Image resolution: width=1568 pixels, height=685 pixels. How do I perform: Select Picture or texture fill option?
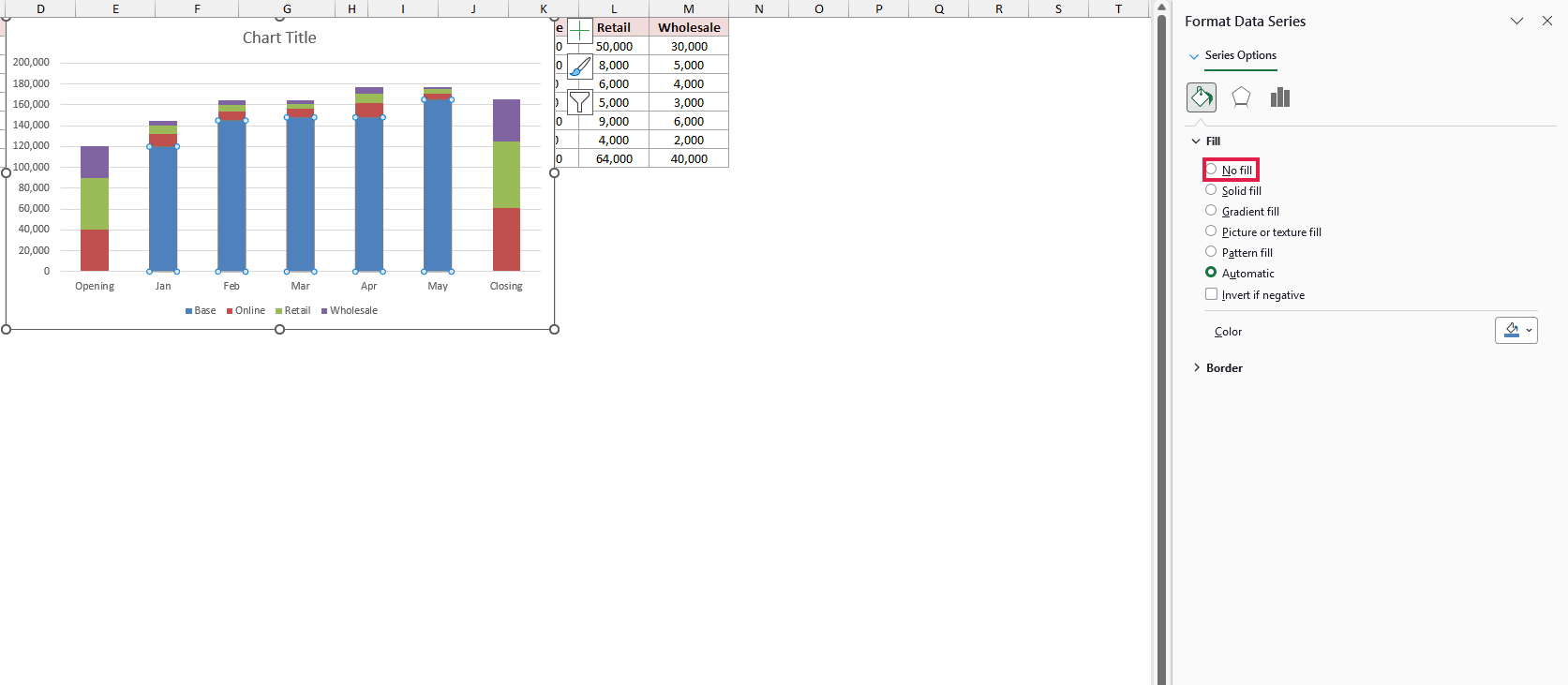pos(1263,231)
